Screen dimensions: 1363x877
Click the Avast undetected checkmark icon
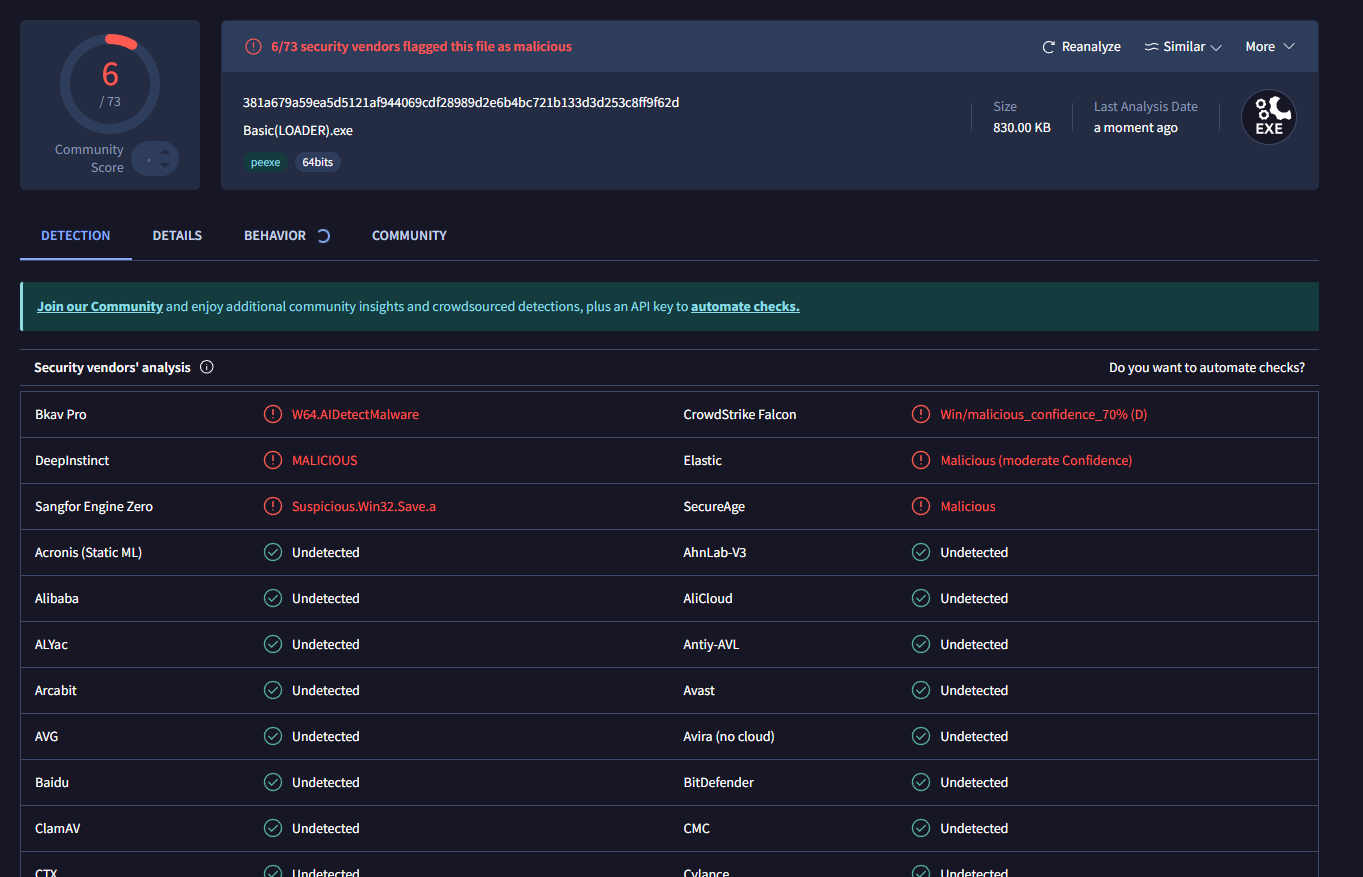tap(920, 690)
